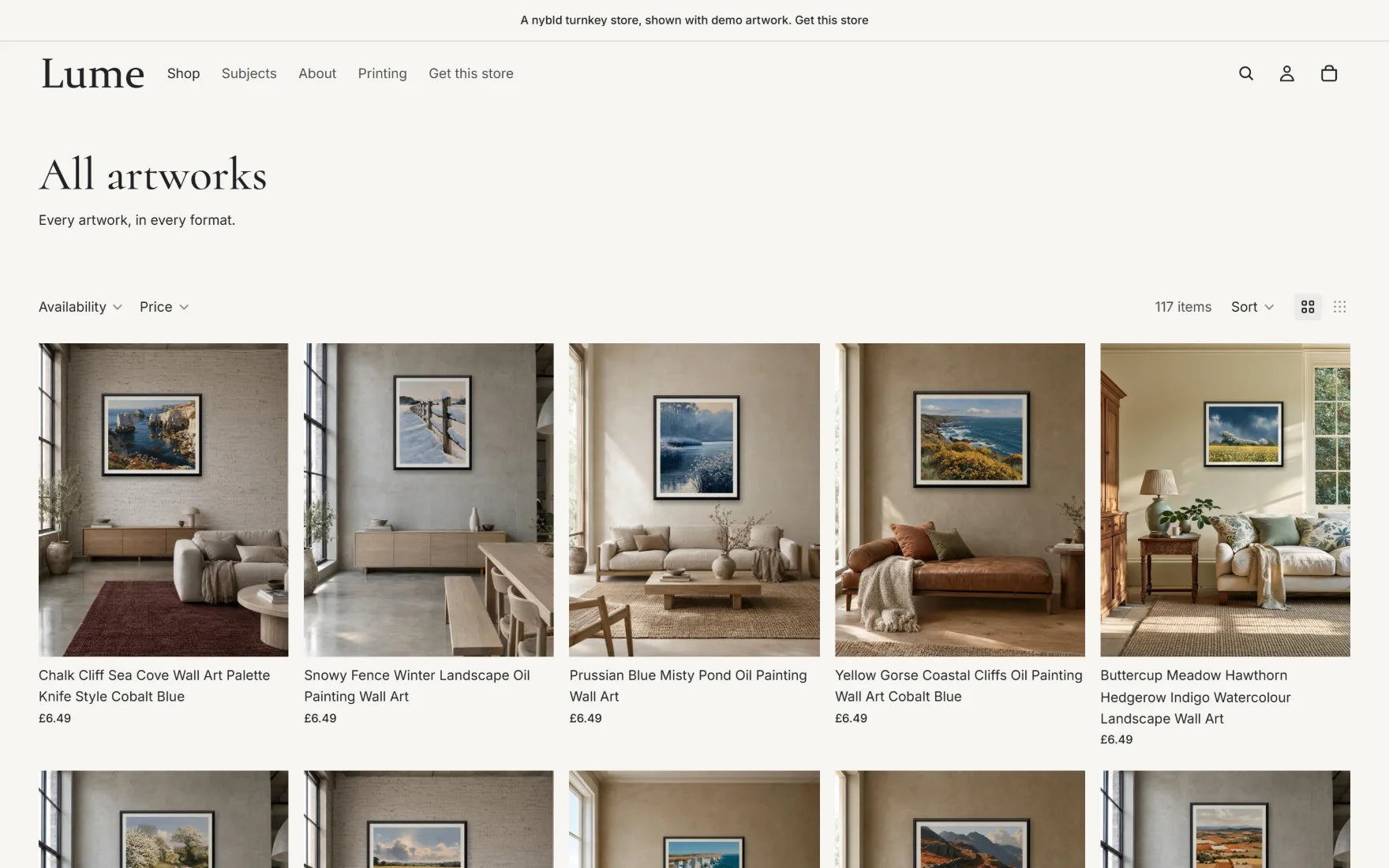Click 'Every artwork, in every format.' text
This screenshot has width=1389, height=868.
(137, 220)
